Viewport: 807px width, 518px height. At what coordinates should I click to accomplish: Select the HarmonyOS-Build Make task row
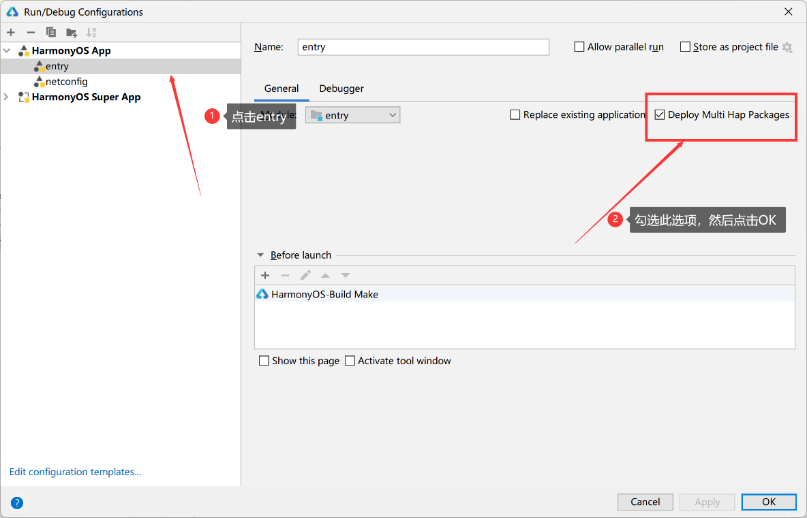(524, 294)
